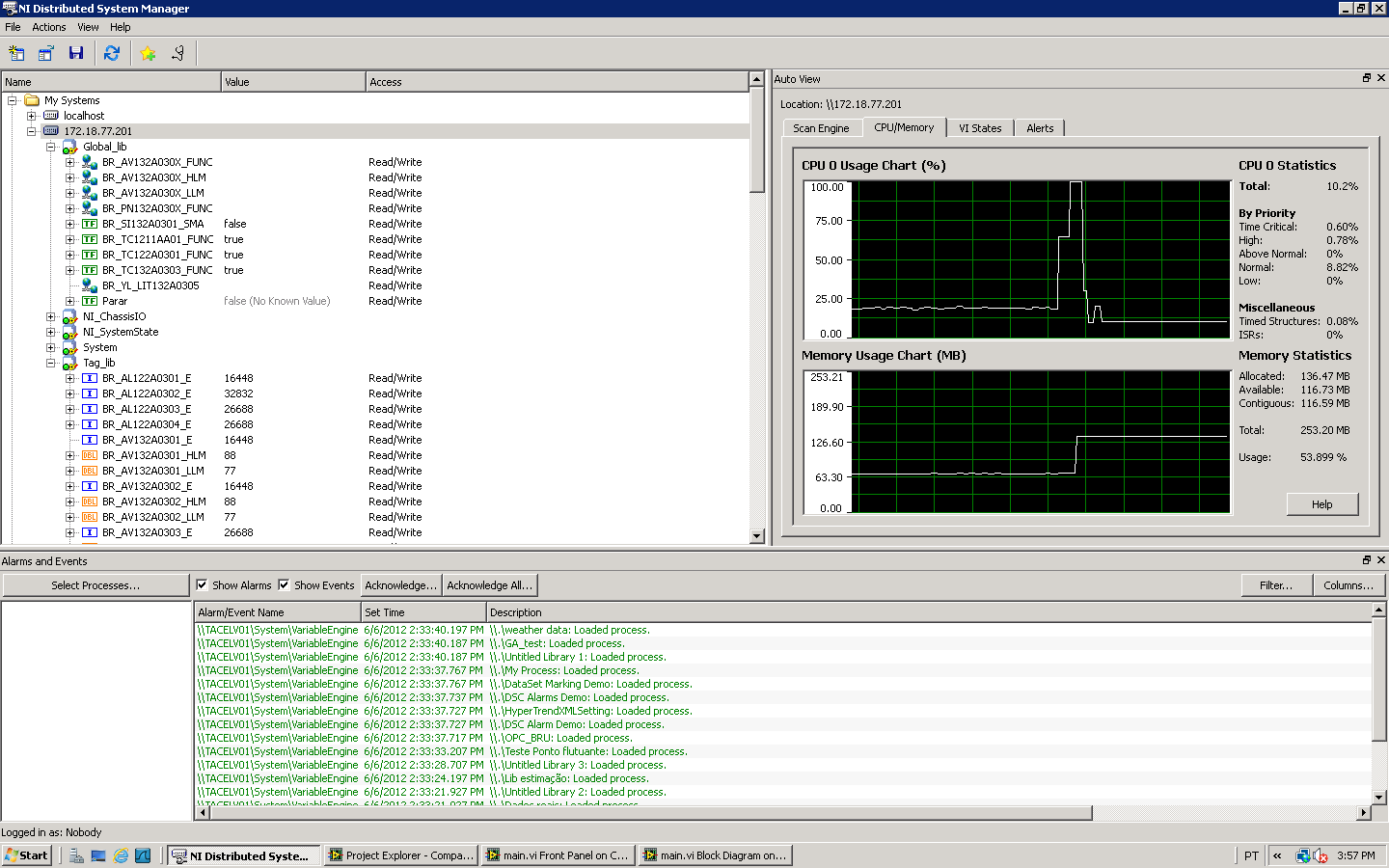Collapse the 172.18.77.201 tree node
The height and width of the screenshot is (868, 1389).
click(x=31, y=131)
